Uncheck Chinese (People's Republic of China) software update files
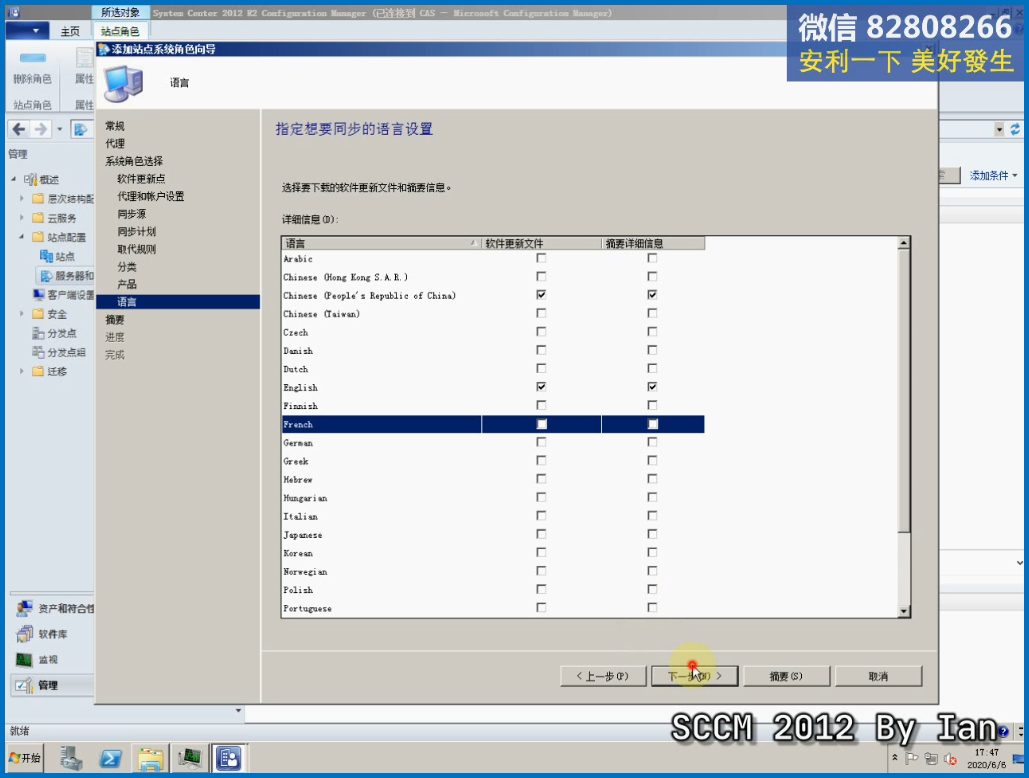The width and height of the screenshot is (1029, 778). click(x=541, y=295)
